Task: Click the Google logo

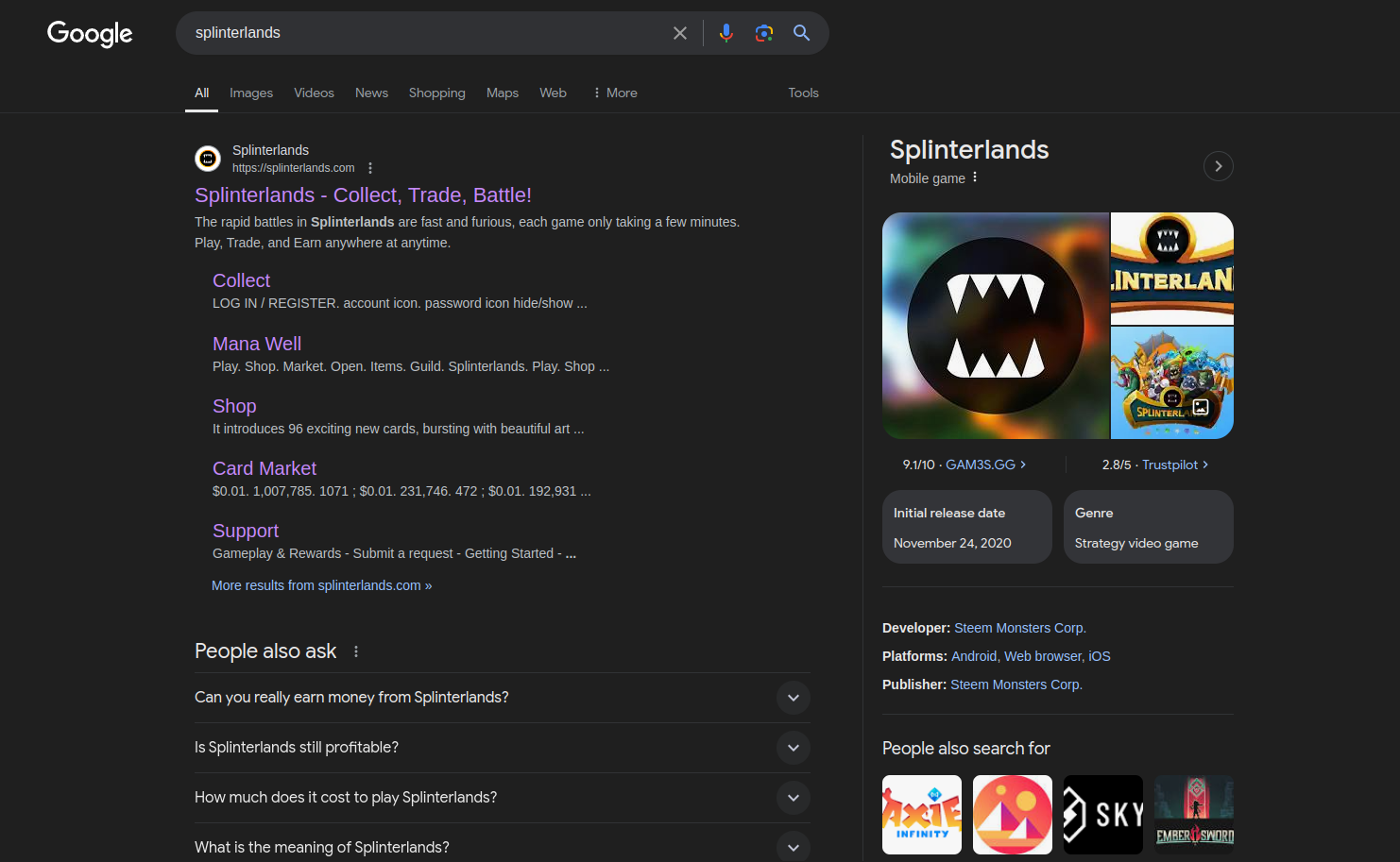Action: coord(90,33)
